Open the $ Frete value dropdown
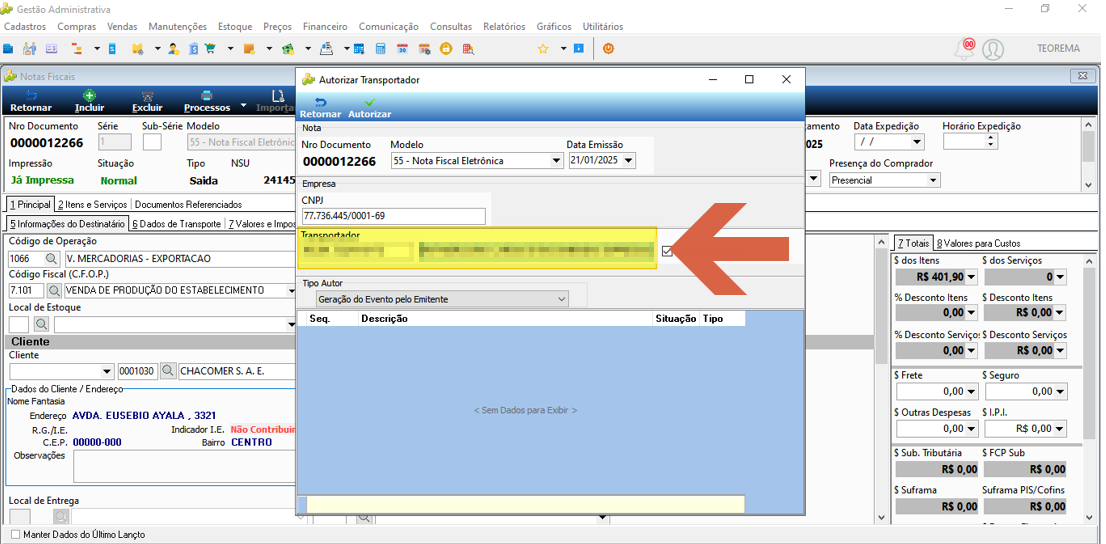The image size is (1106, 544). tap(972, 392)
